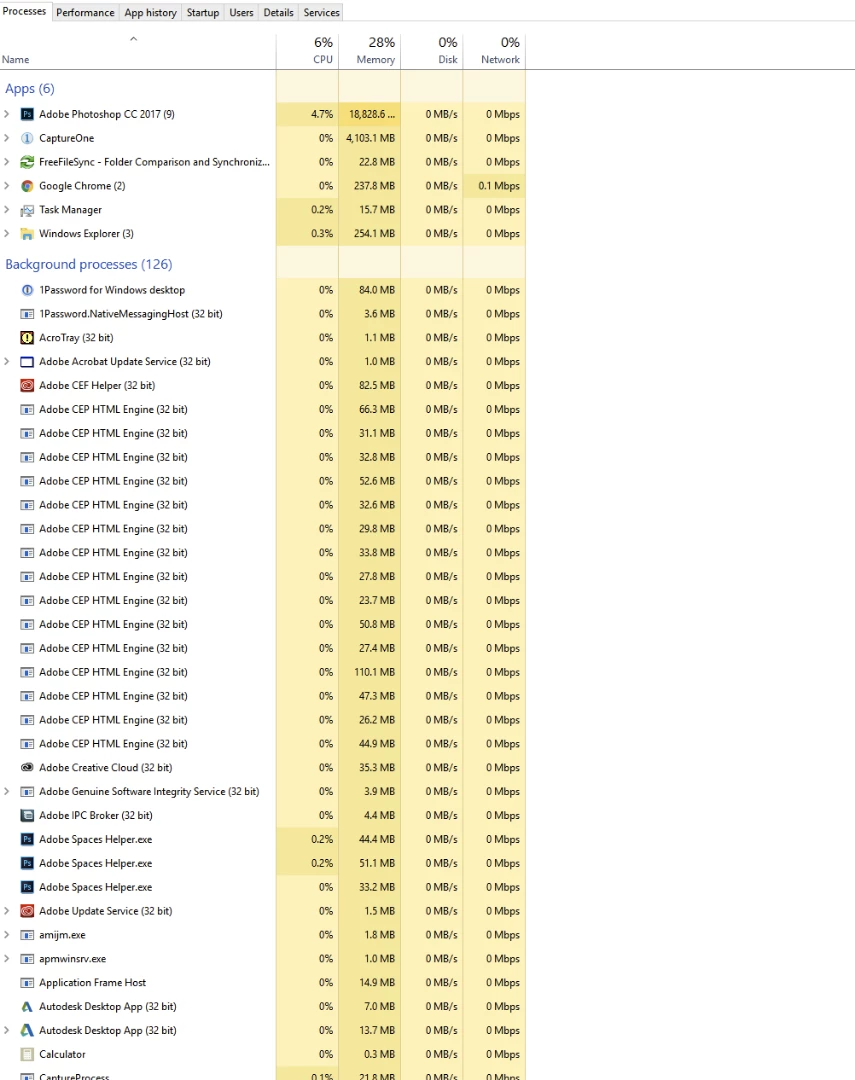855x1080 pixels.
Task: Click the CaptureOne app icon
Action: coord(27,138)
